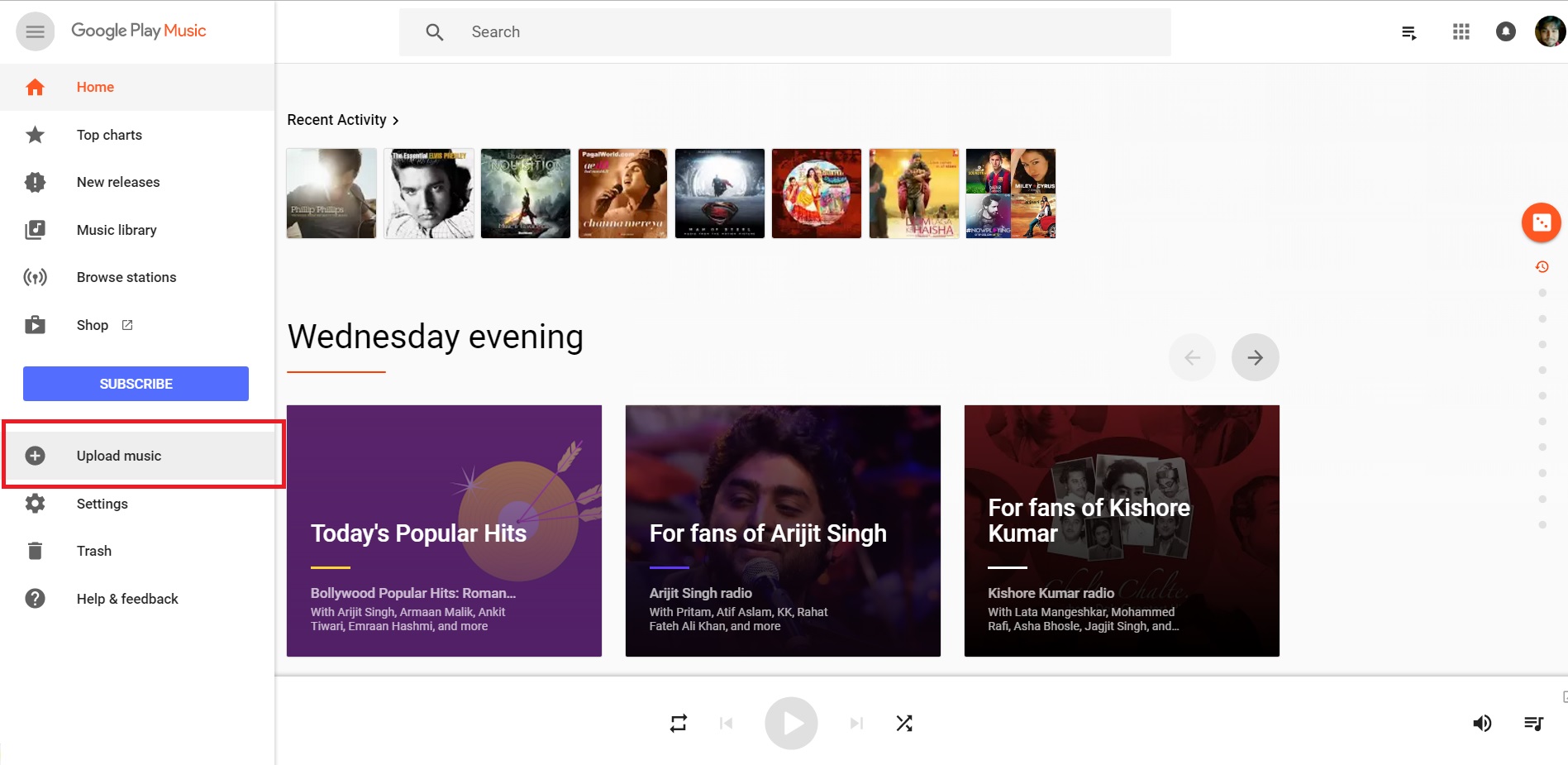Click the next carousel arrow
Screen dimensions: 1568x765
(x=1255, y=357)
